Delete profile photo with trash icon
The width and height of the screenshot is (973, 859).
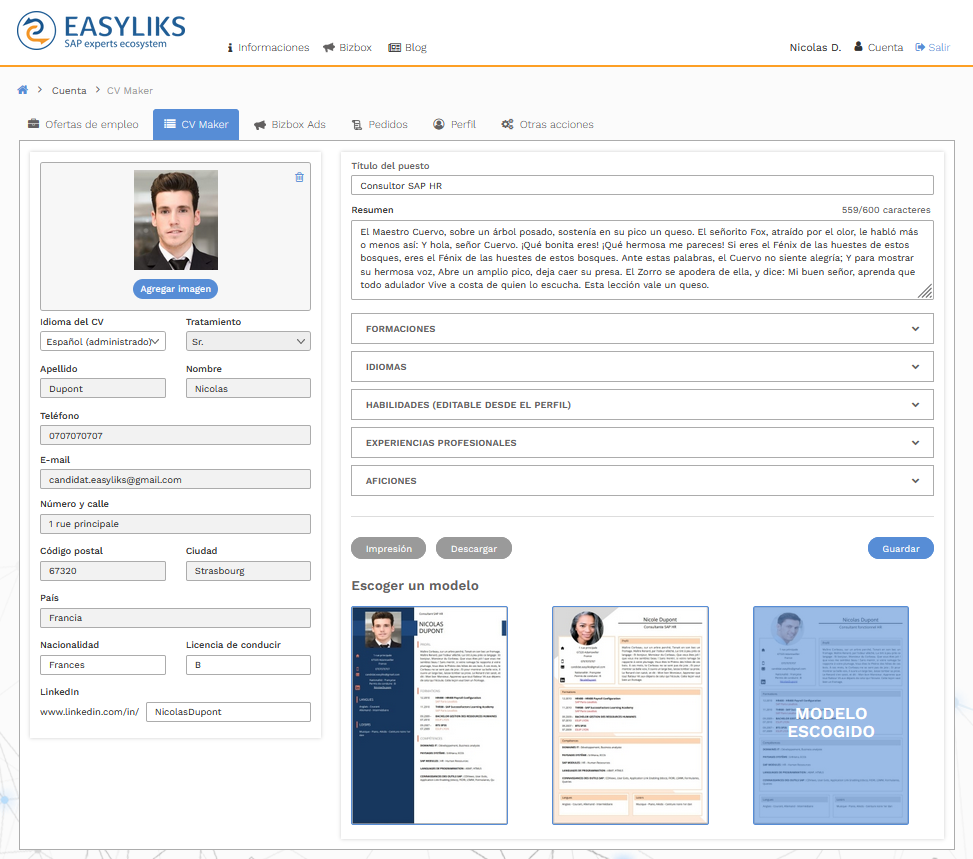(299, 177)
